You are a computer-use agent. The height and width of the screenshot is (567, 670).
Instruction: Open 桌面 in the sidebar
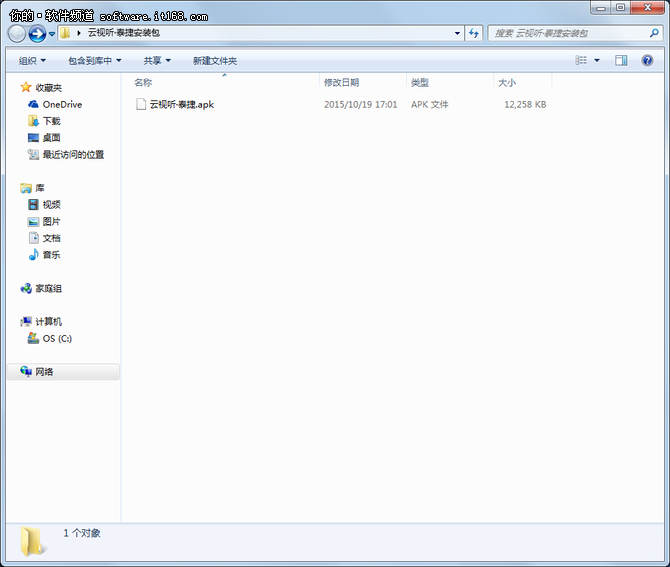pyautogui.click(x=51, y=138)
